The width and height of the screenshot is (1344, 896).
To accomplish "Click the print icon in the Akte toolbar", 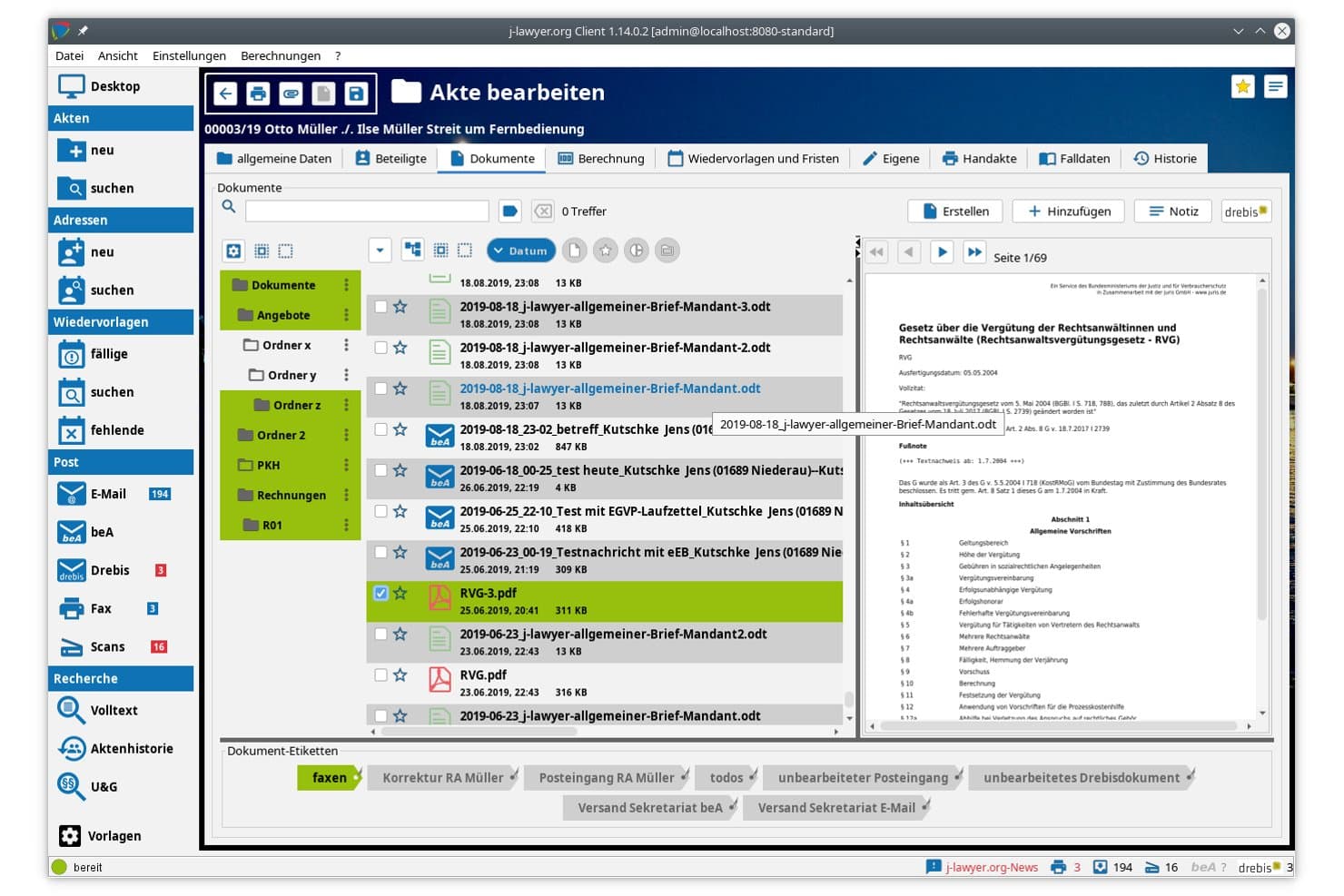I will 258,94.
